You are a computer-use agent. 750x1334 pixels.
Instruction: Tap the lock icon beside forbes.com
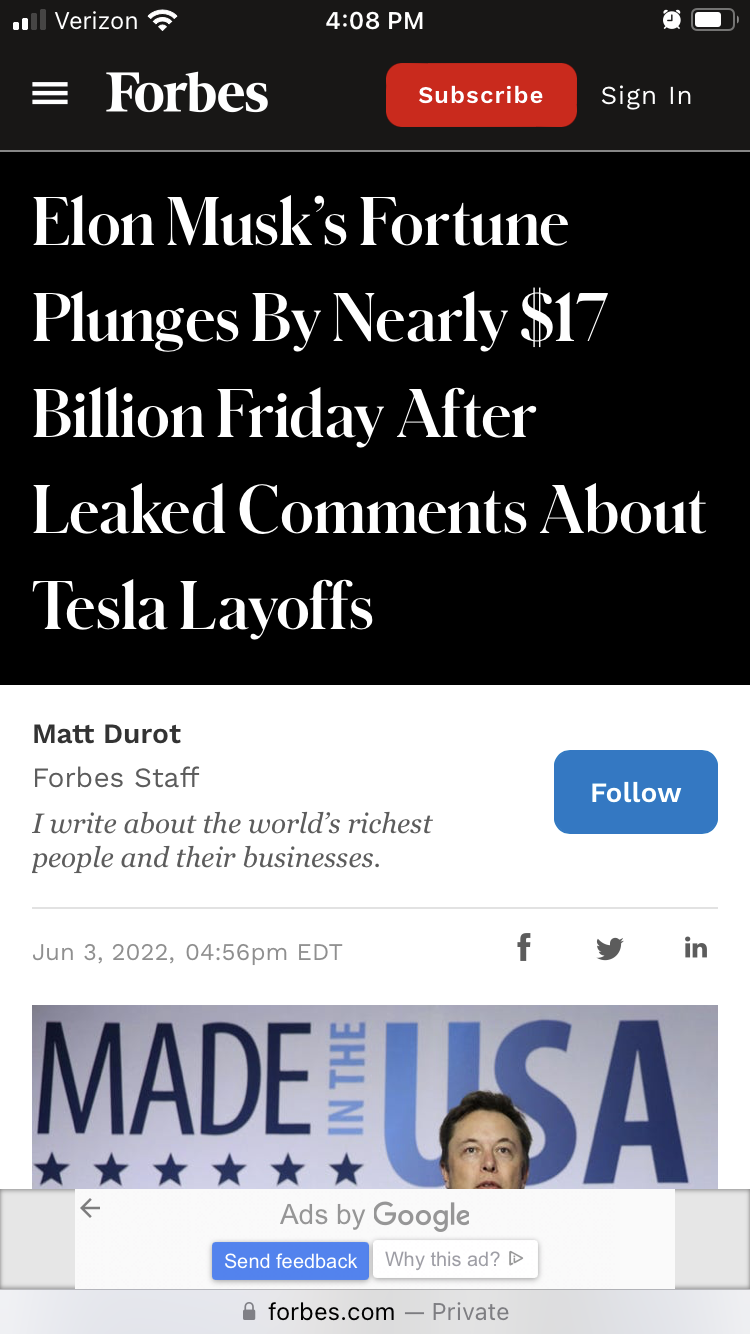point(249,1312)
